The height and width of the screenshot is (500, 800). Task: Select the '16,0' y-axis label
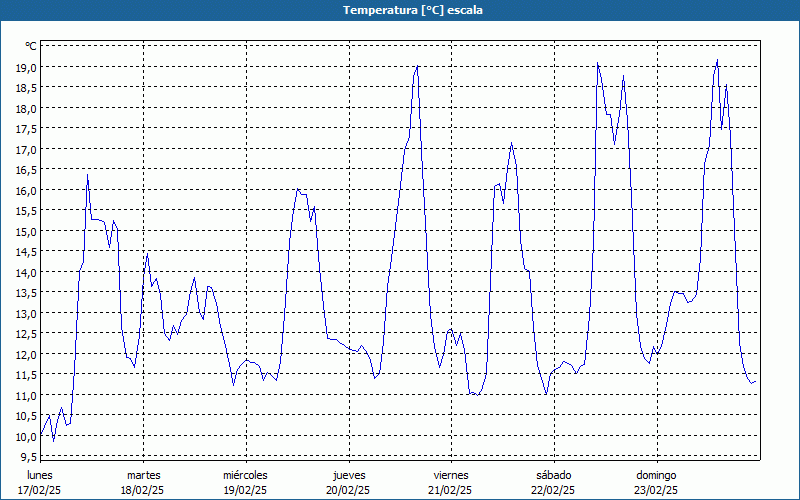[x=27, y=190]
